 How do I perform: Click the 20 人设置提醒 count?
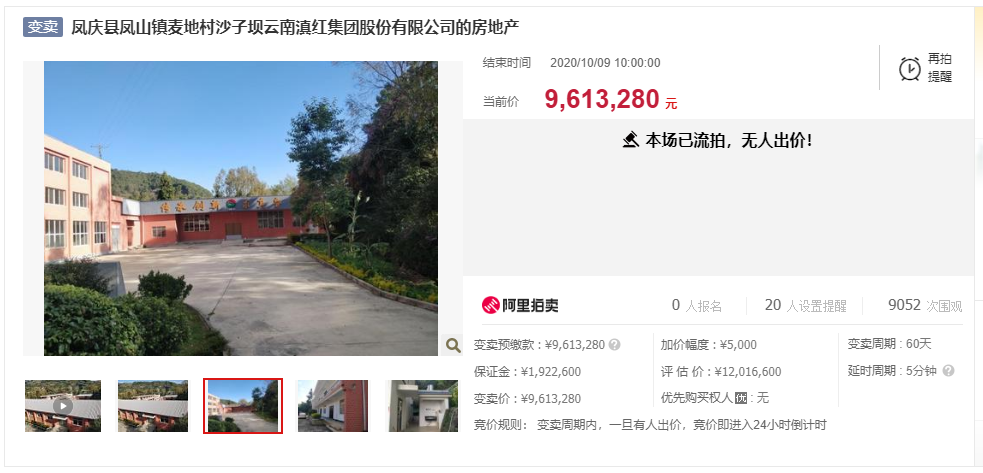(x=806, y=306)
